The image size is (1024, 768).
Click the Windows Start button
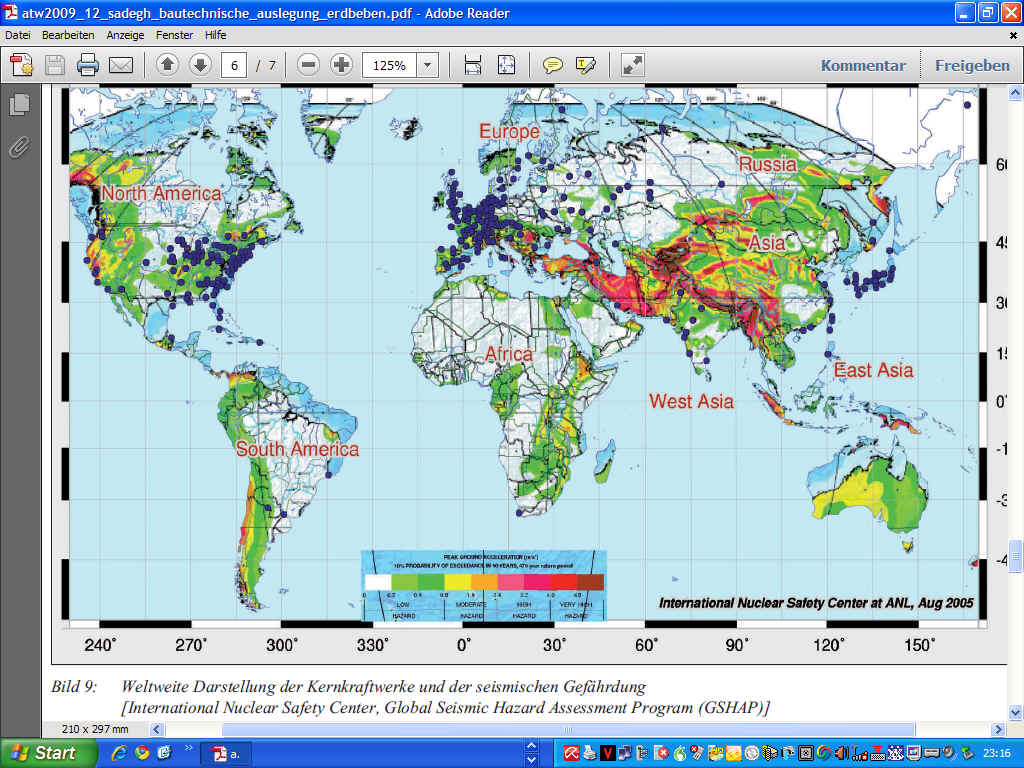[45, 753]
